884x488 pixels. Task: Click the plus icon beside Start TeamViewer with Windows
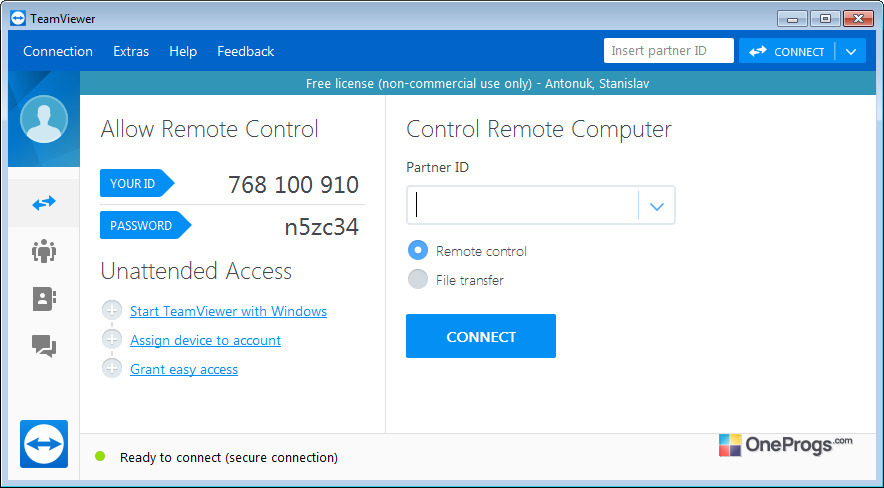[x=112, y=310]
